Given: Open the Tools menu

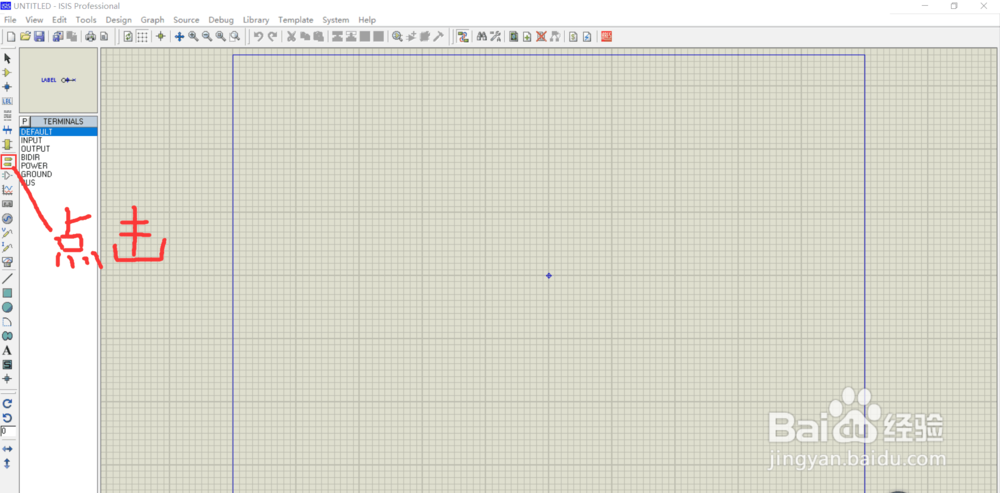Looking at the screenshot, I should (86, 20).
